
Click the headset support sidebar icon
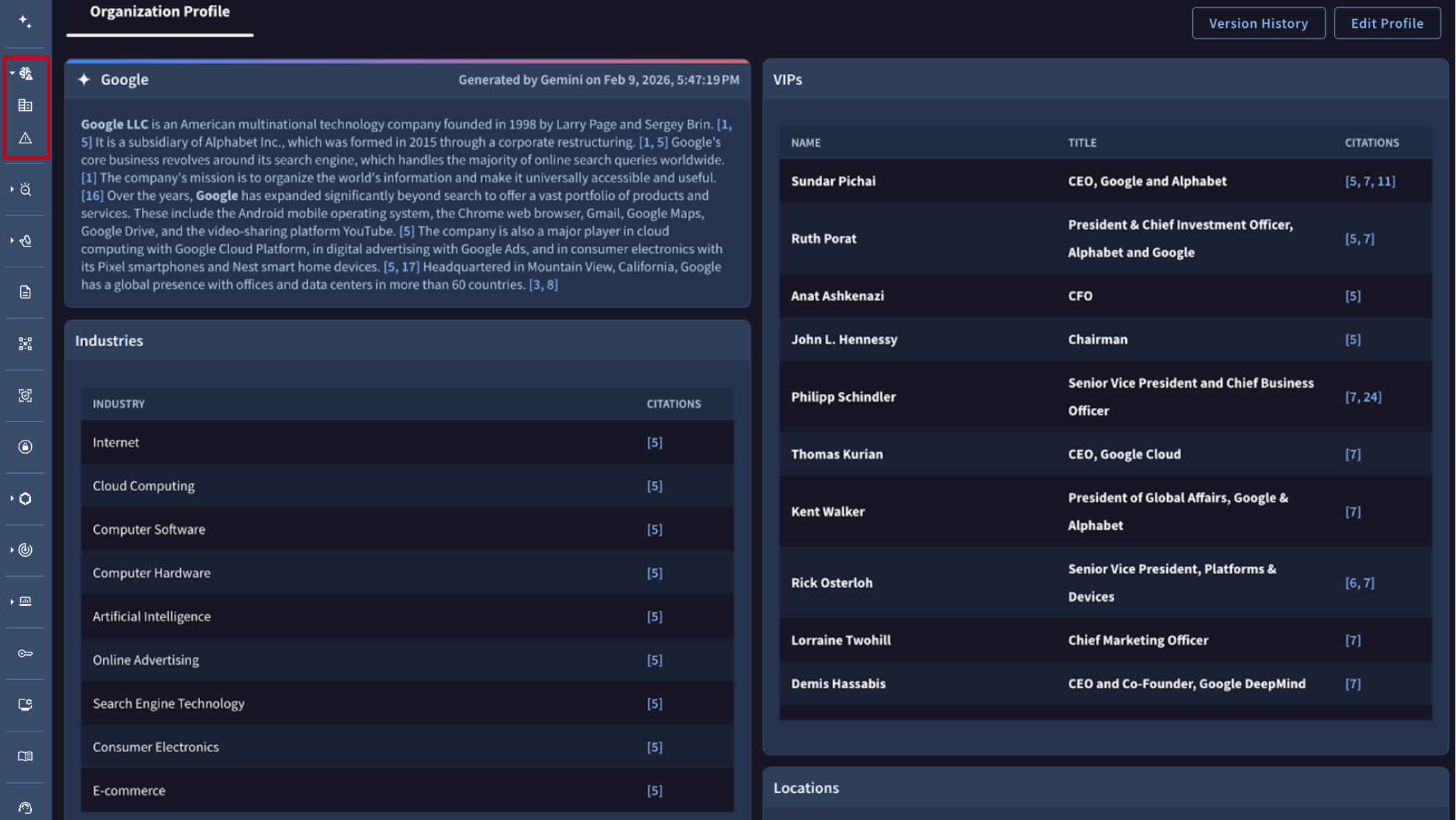26,808
